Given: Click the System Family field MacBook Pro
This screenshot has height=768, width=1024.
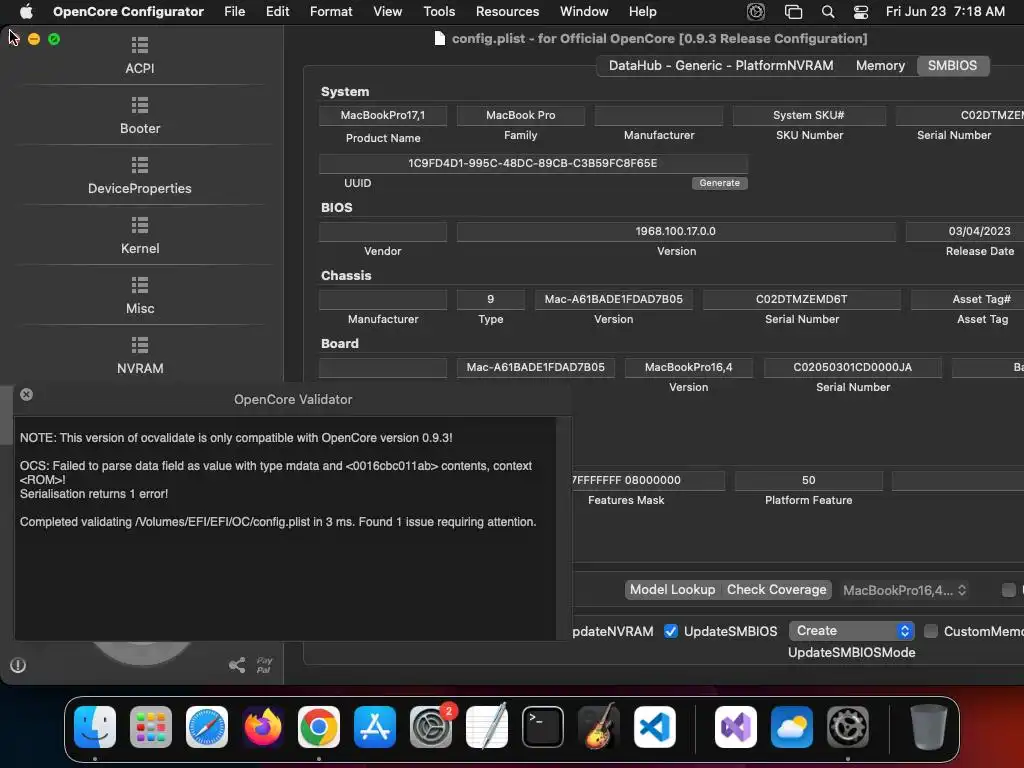Looking at the screenshot, I should point(520,116).
